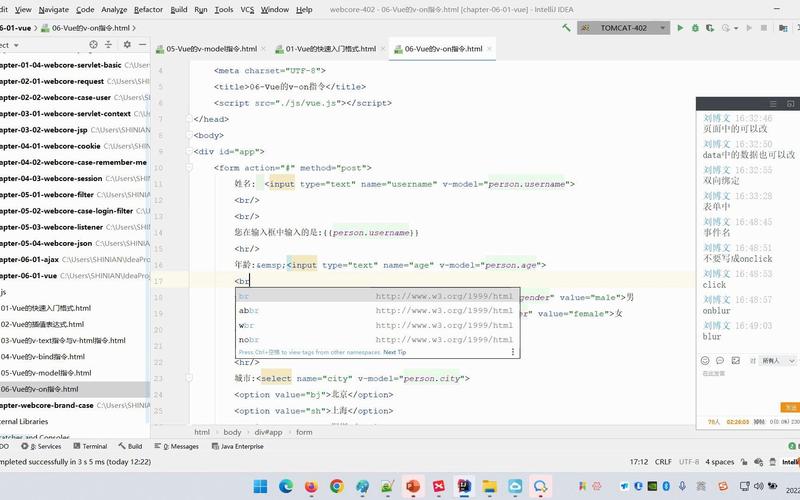
Task: Click the inspections profile icon in status bar
Action: [x=759, y=462]
